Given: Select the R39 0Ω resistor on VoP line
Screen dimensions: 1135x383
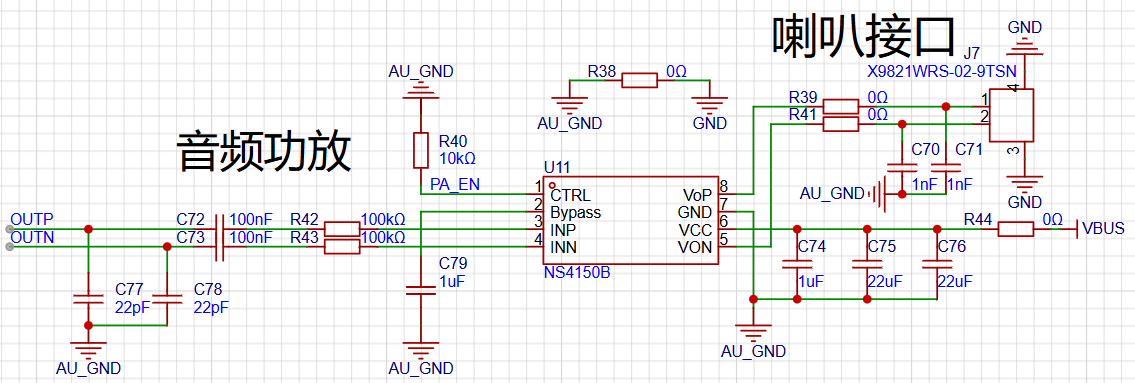Looking at the screenshot, I should (x=841, y=106).
